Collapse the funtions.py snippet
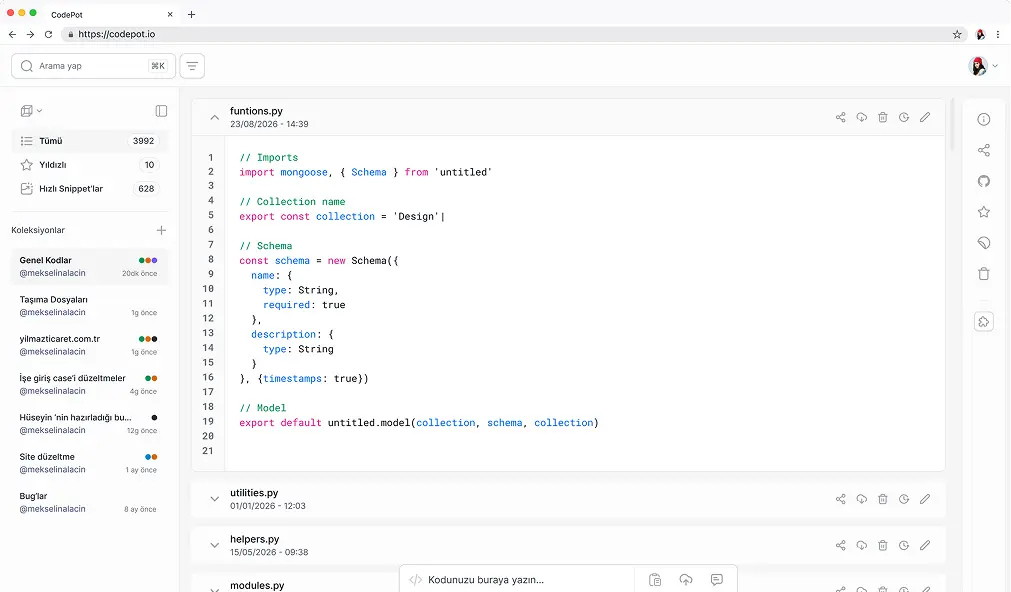 pos(214,117)
